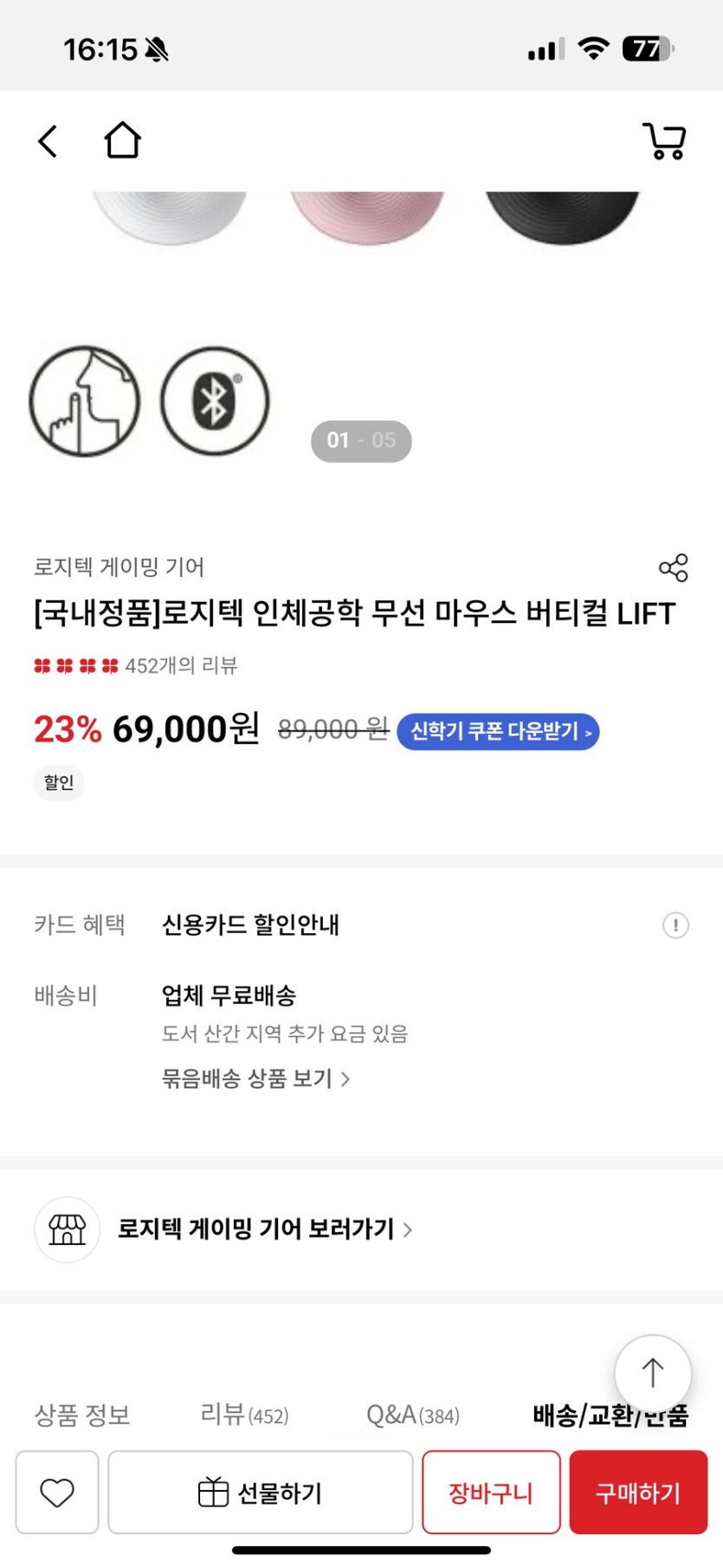Go to the home screen icon
Screen dimensions: 723x1568
click(x=122, y=140)
